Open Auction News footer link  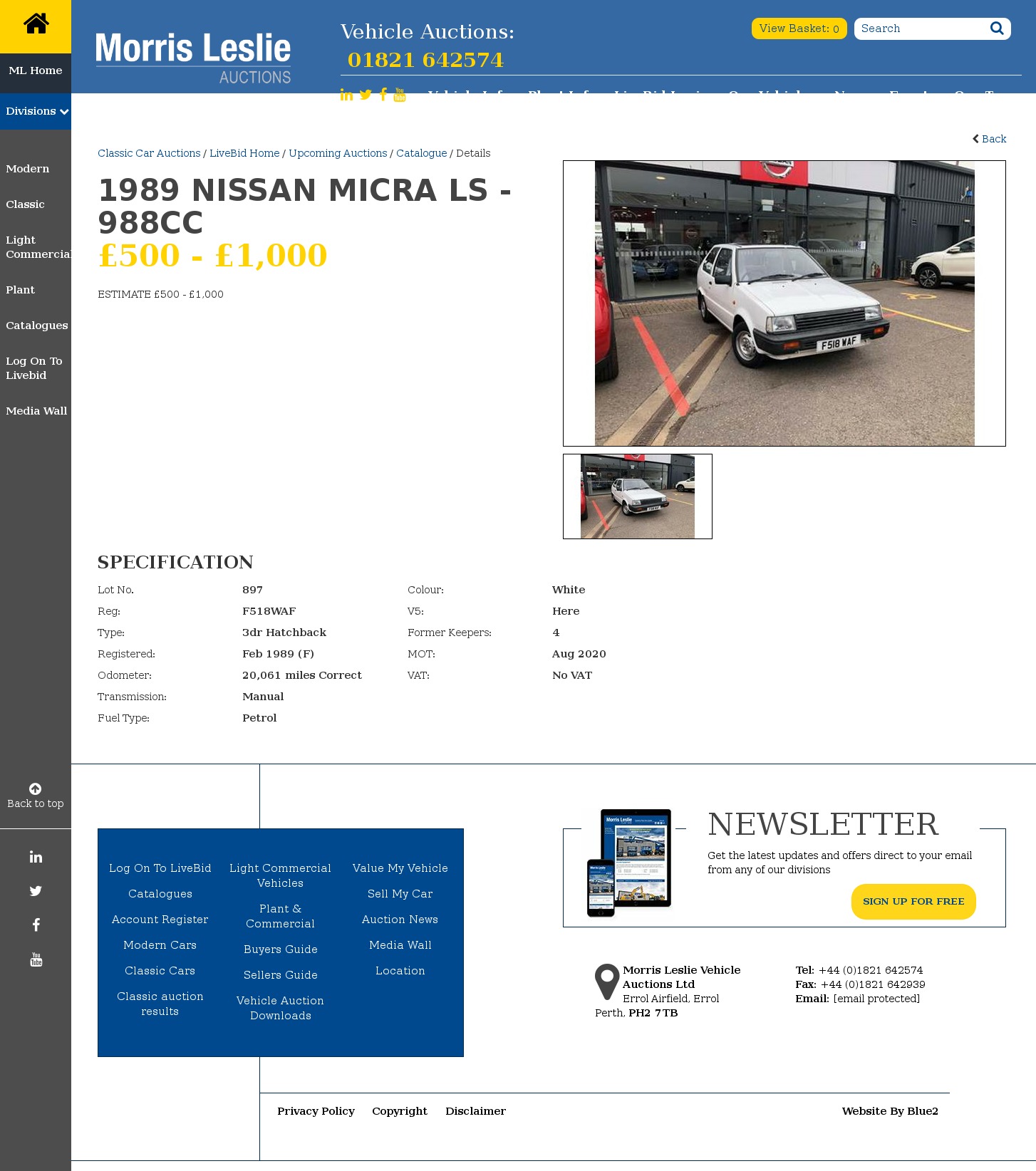(x=400, y=920)
